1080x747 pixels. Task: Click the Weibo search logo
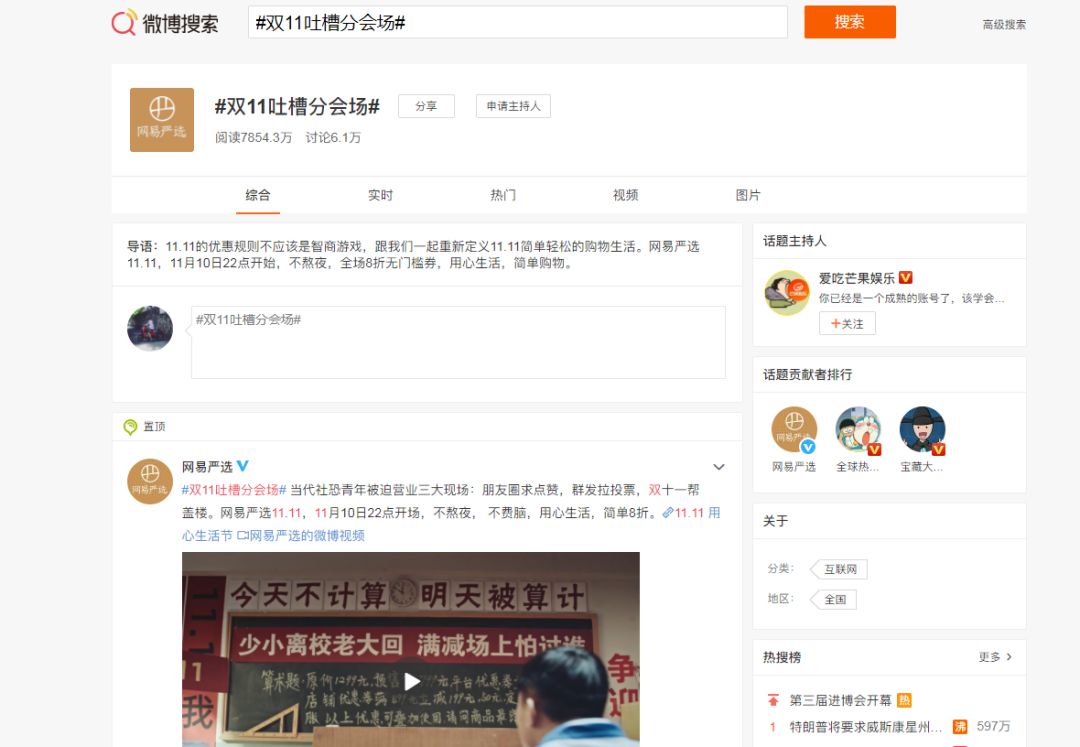coord(164,23)
